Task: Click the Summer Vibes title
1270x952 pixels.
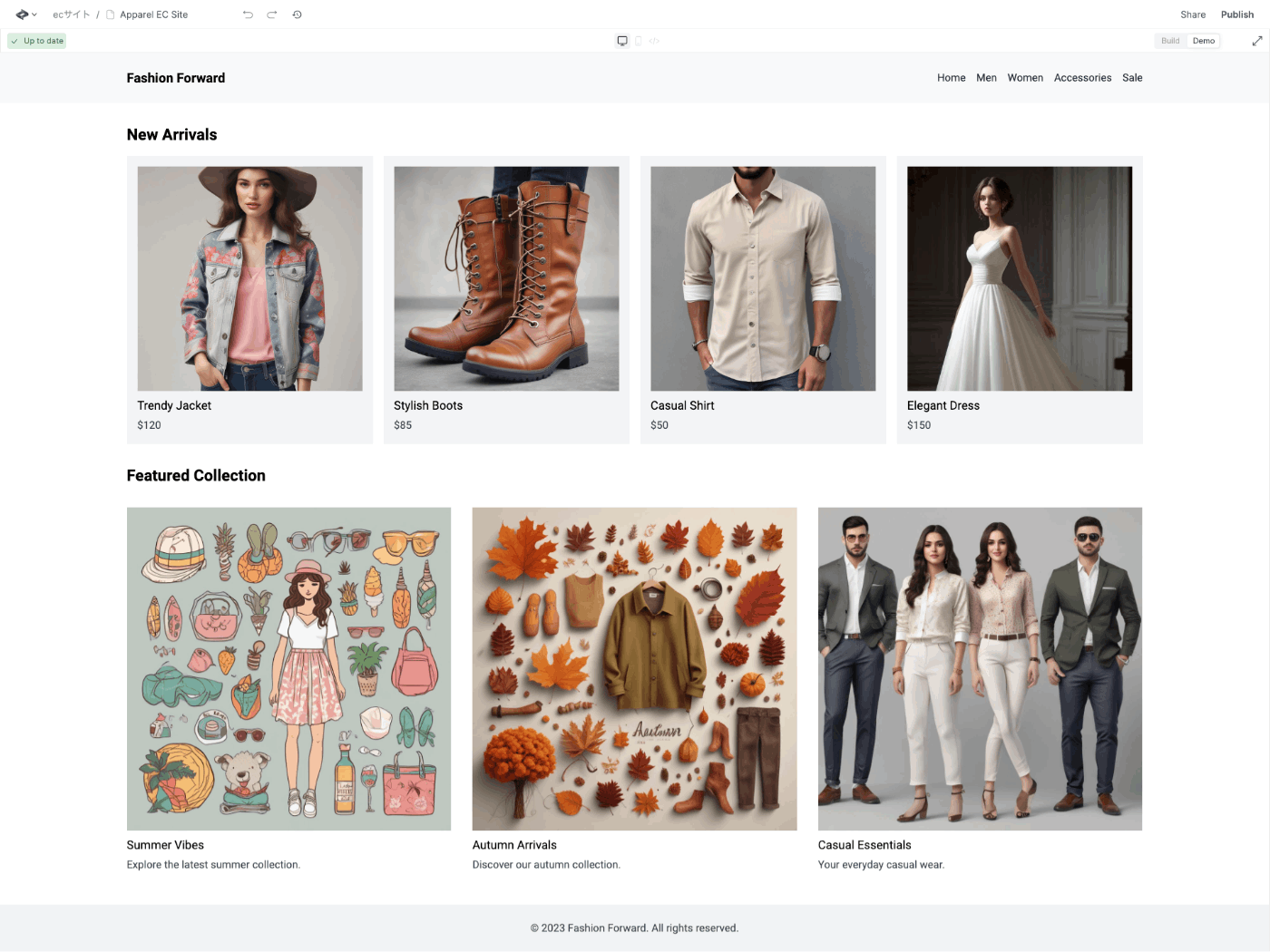Action: coord(165,845)
